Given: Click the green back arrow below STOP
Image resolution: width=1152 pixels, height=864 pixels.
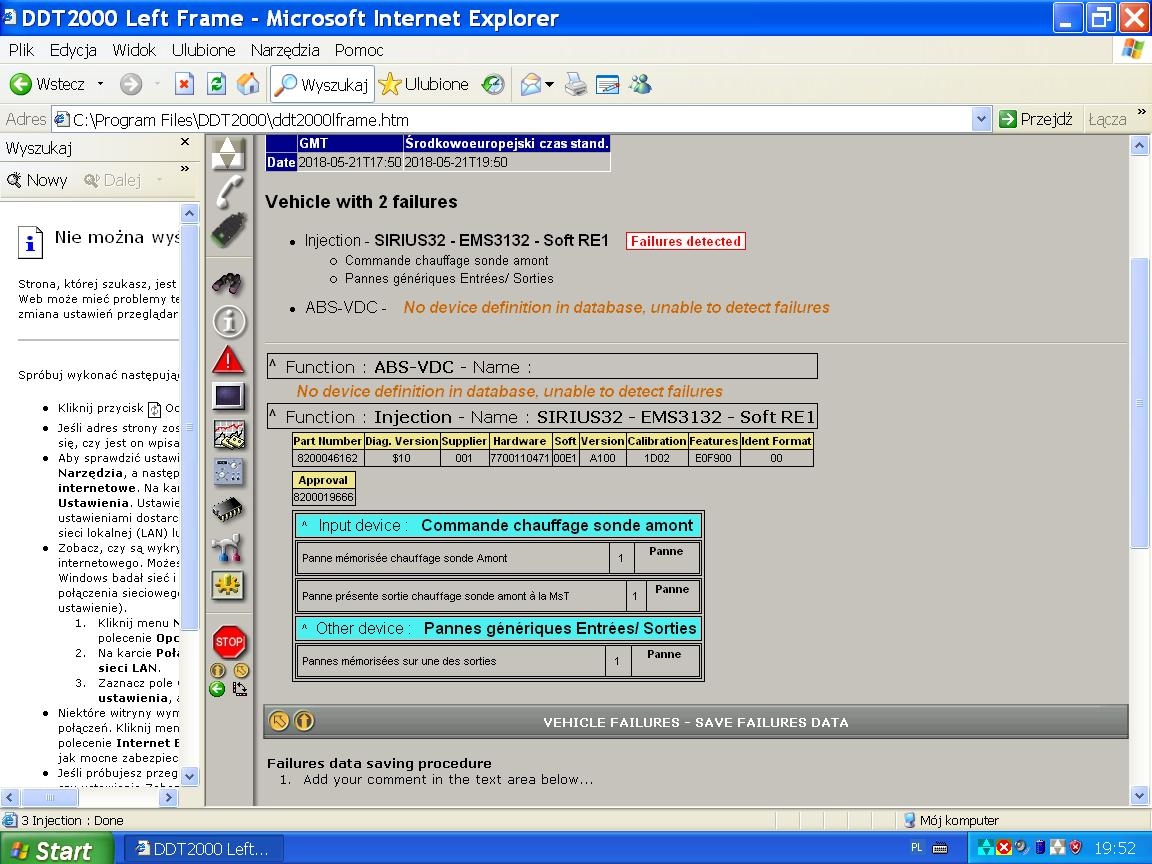Looking at the screenshot, I should [217, 688].
